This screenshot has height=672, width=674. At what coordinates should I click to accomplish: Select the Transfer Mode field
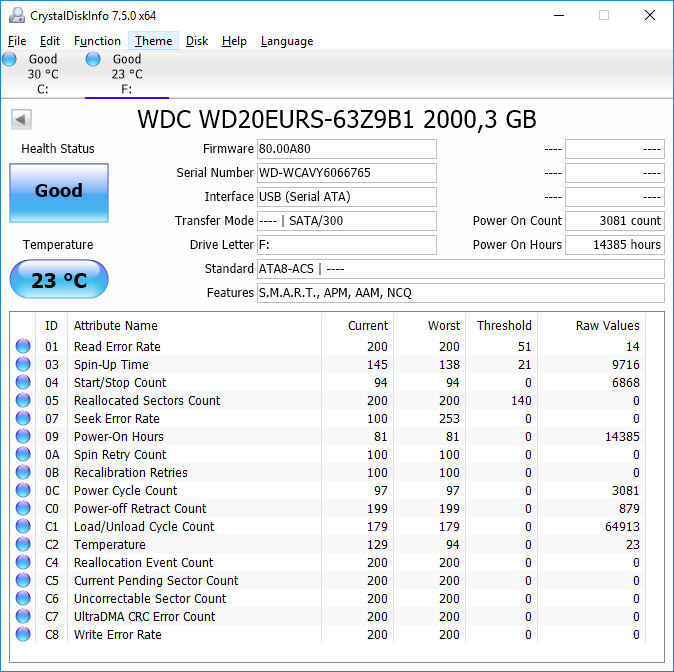[347, 221]
